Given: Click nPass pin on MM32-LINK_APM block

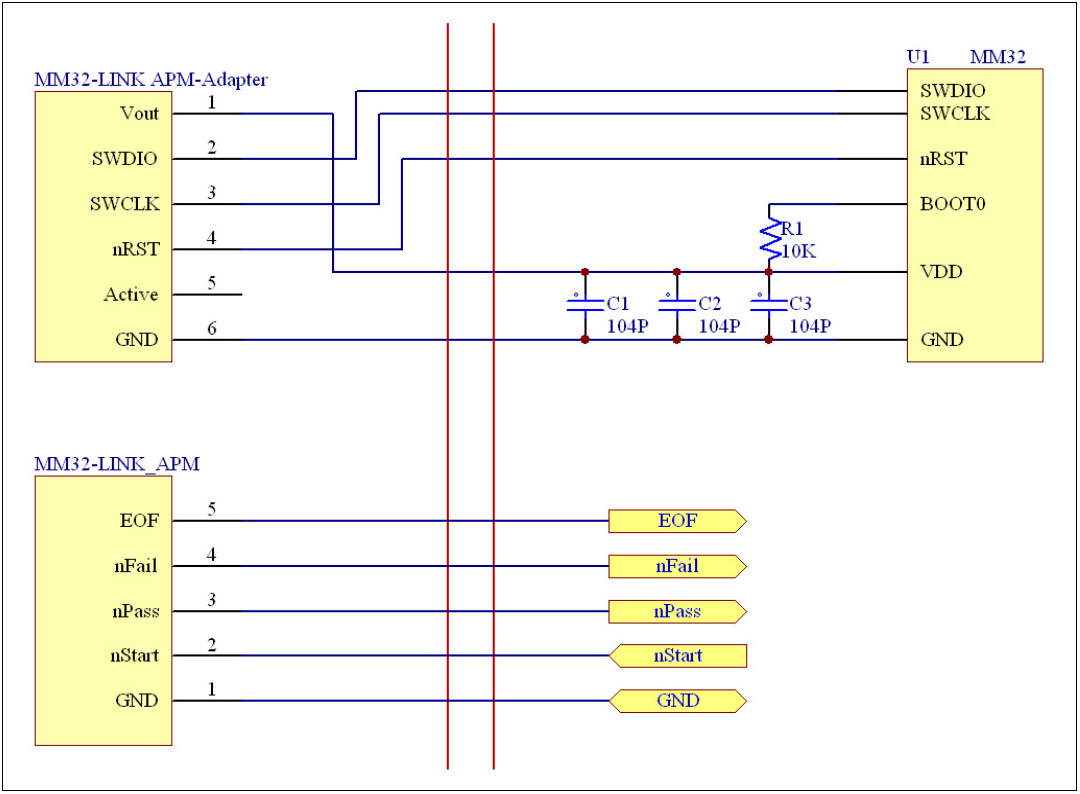Looking at the screenshot, I should (136, 612).
